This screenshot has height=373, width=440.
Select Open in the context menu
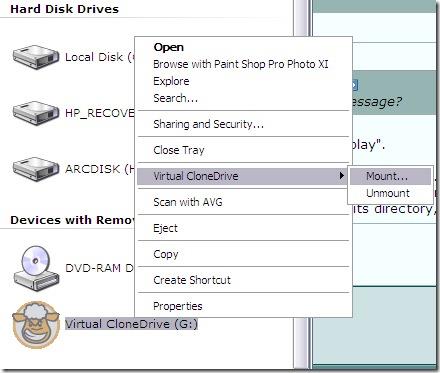[168, 47]
